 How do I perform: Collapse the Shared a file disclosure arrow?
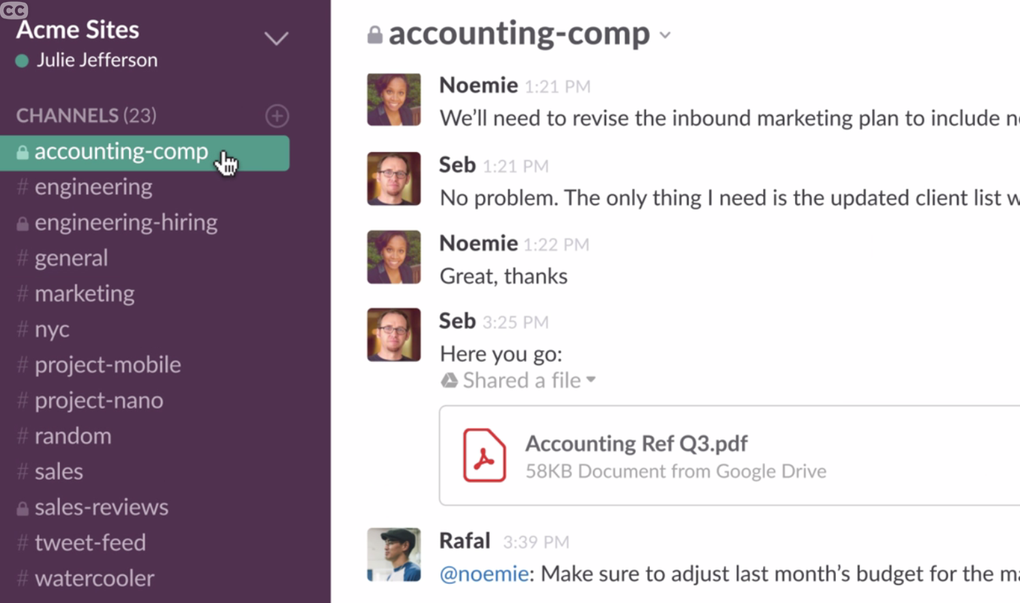591,380
